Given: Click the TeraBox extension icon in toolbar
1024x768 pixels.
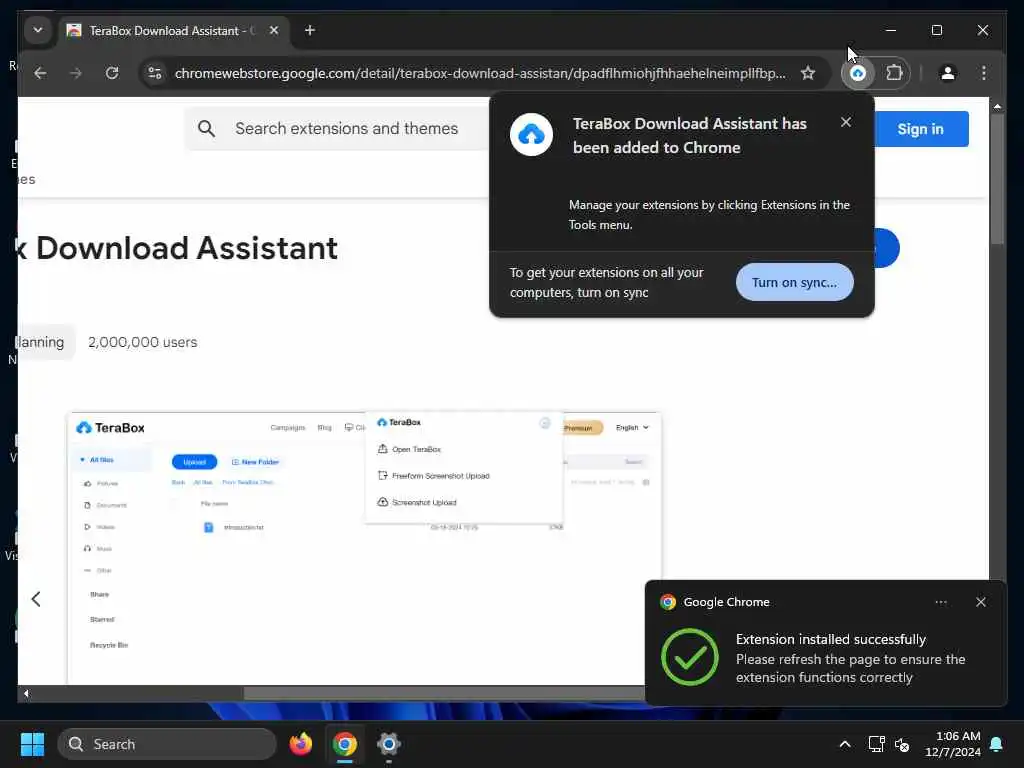Looking at the screenshot, I should [858, 73].
